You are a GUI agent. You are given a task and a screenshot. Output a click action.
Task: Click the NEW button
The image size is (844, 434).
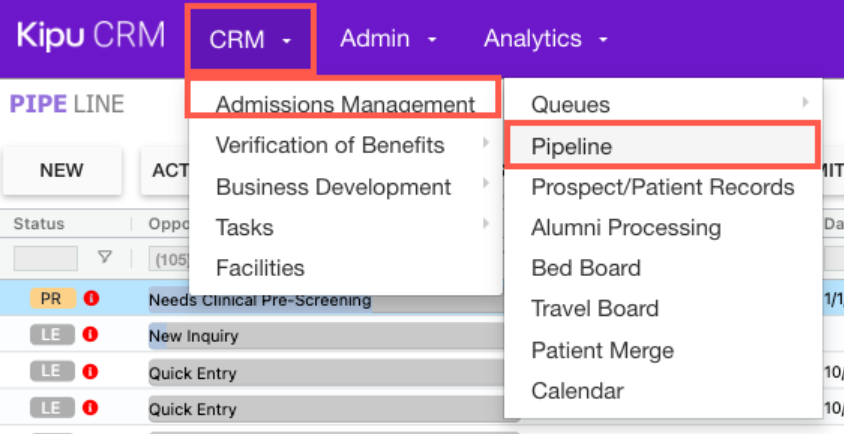62,171
